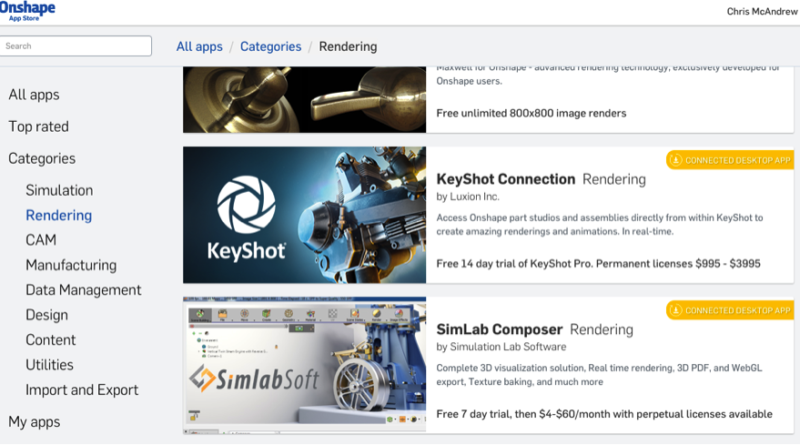Screen dimensions: 800x445
Task: Open the Data Management category
Action: tap(83, 290)
